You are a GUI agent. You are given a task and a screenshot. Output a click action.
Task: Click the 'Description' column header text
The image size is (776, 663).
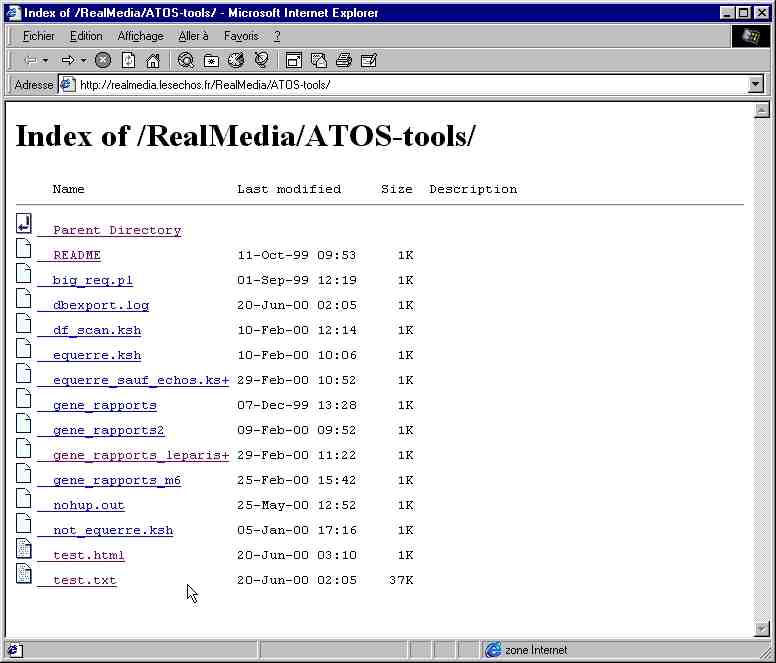point(473,189)
